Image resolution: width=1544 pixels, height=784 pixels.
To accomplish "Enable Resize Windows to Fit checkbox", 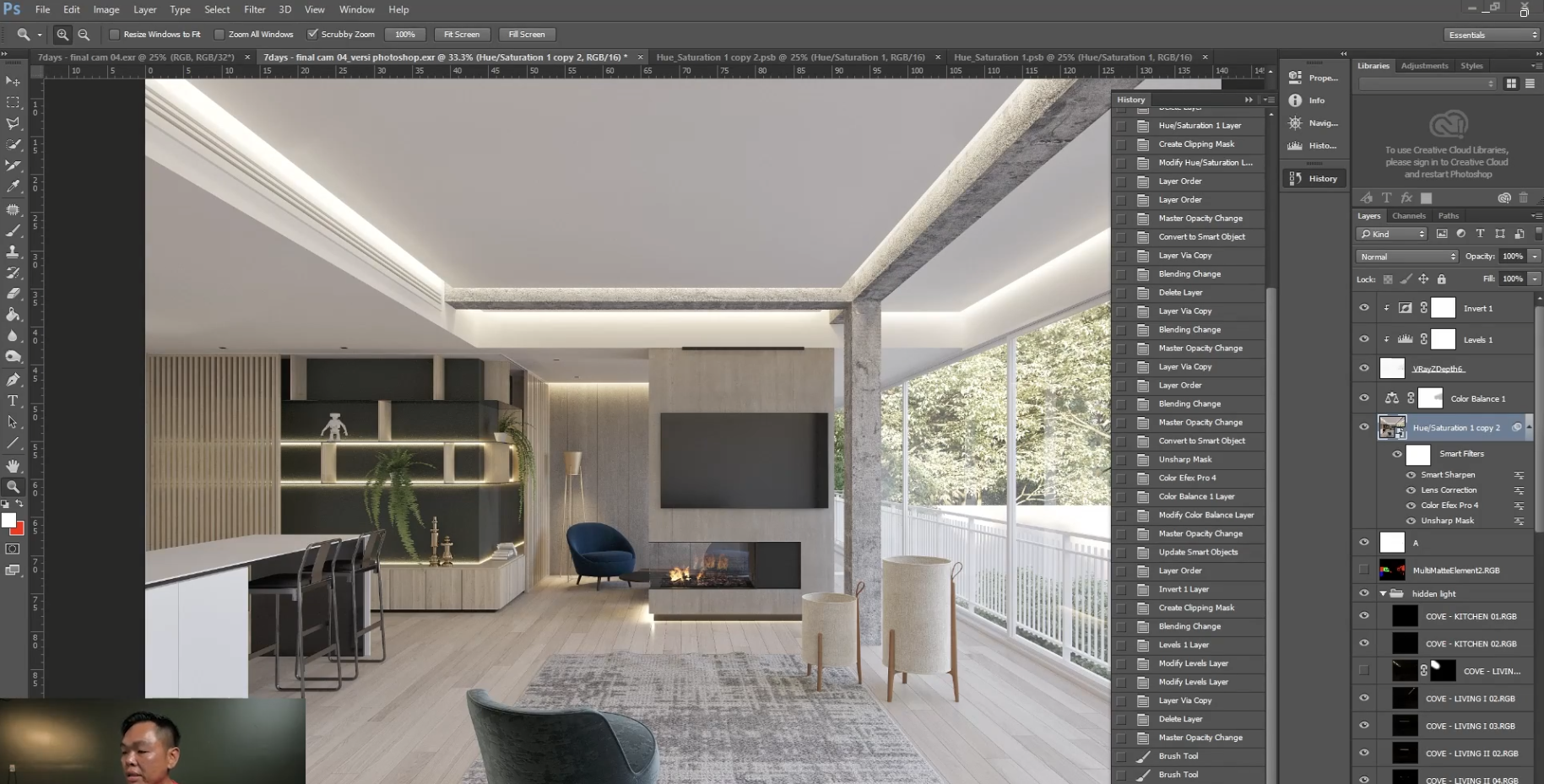I will 115,35.
